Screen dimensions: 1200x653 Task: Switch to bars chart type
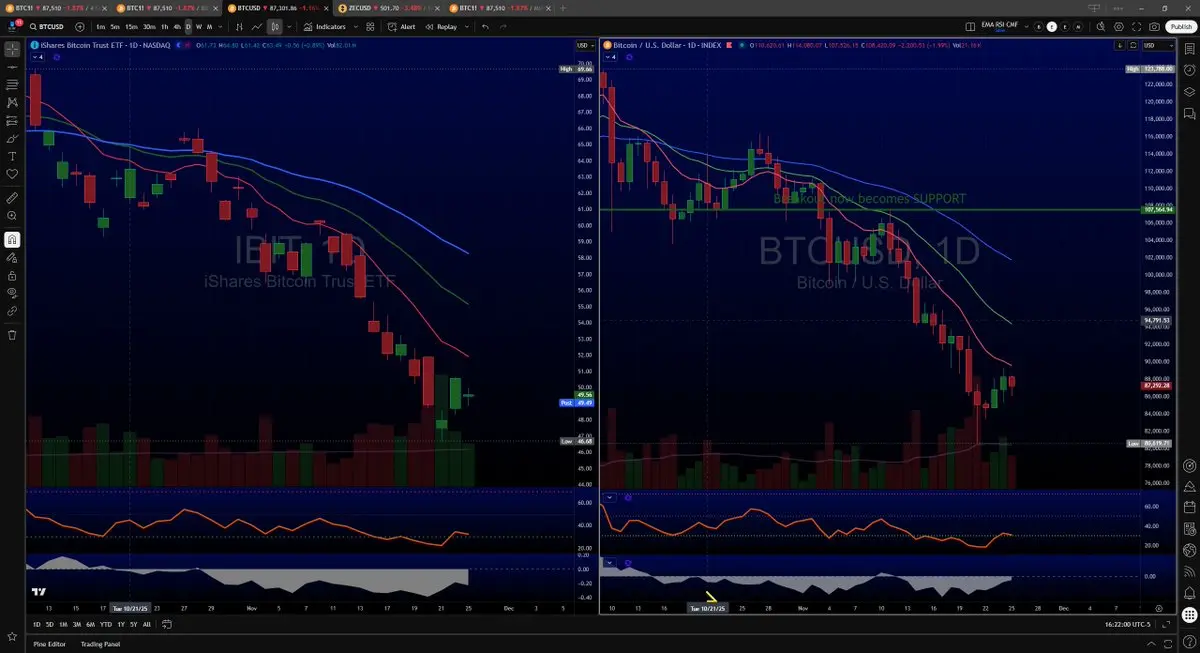click(x=239, y=26)
